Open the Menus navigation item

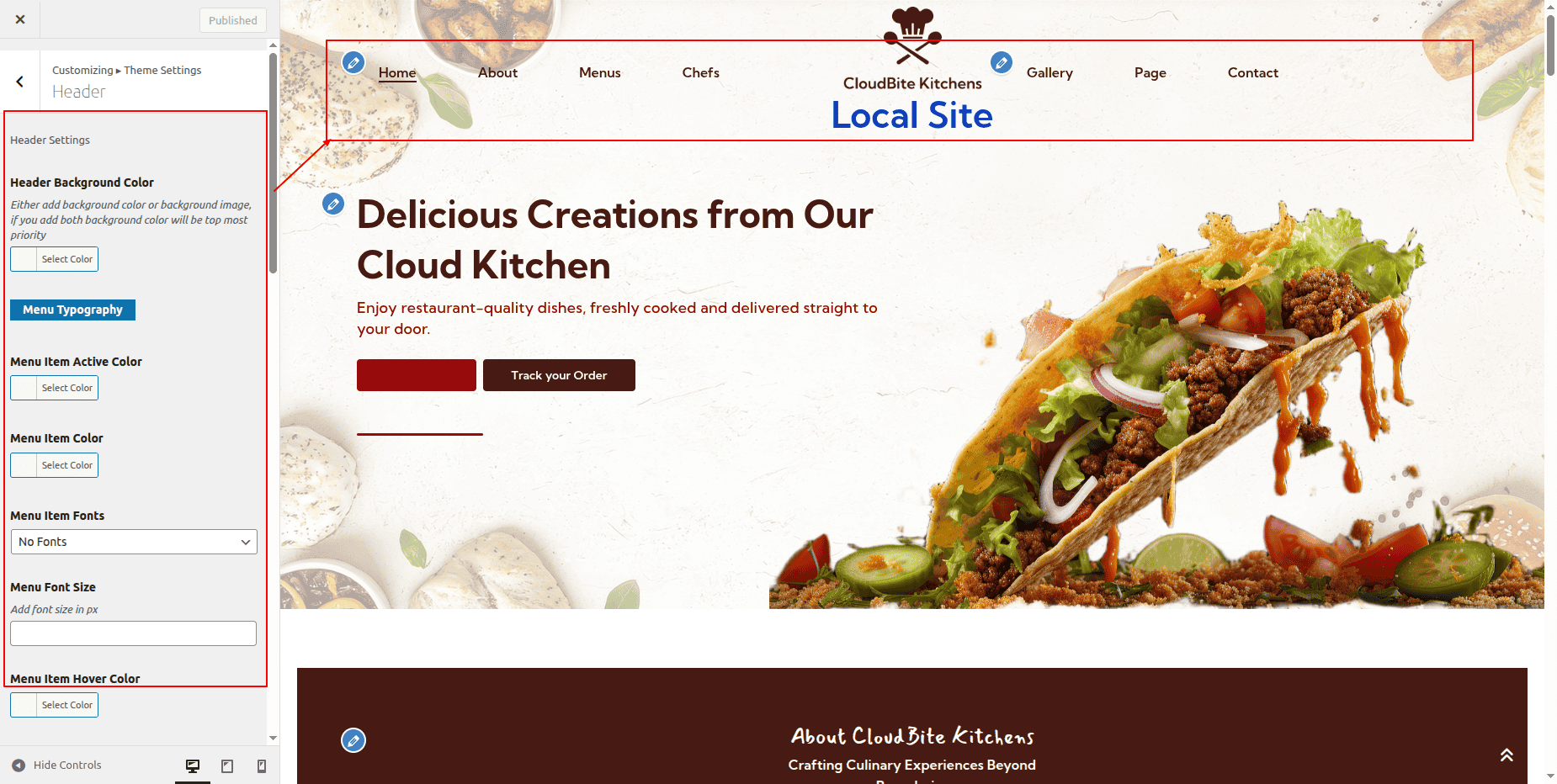click(x=599, y=73)
